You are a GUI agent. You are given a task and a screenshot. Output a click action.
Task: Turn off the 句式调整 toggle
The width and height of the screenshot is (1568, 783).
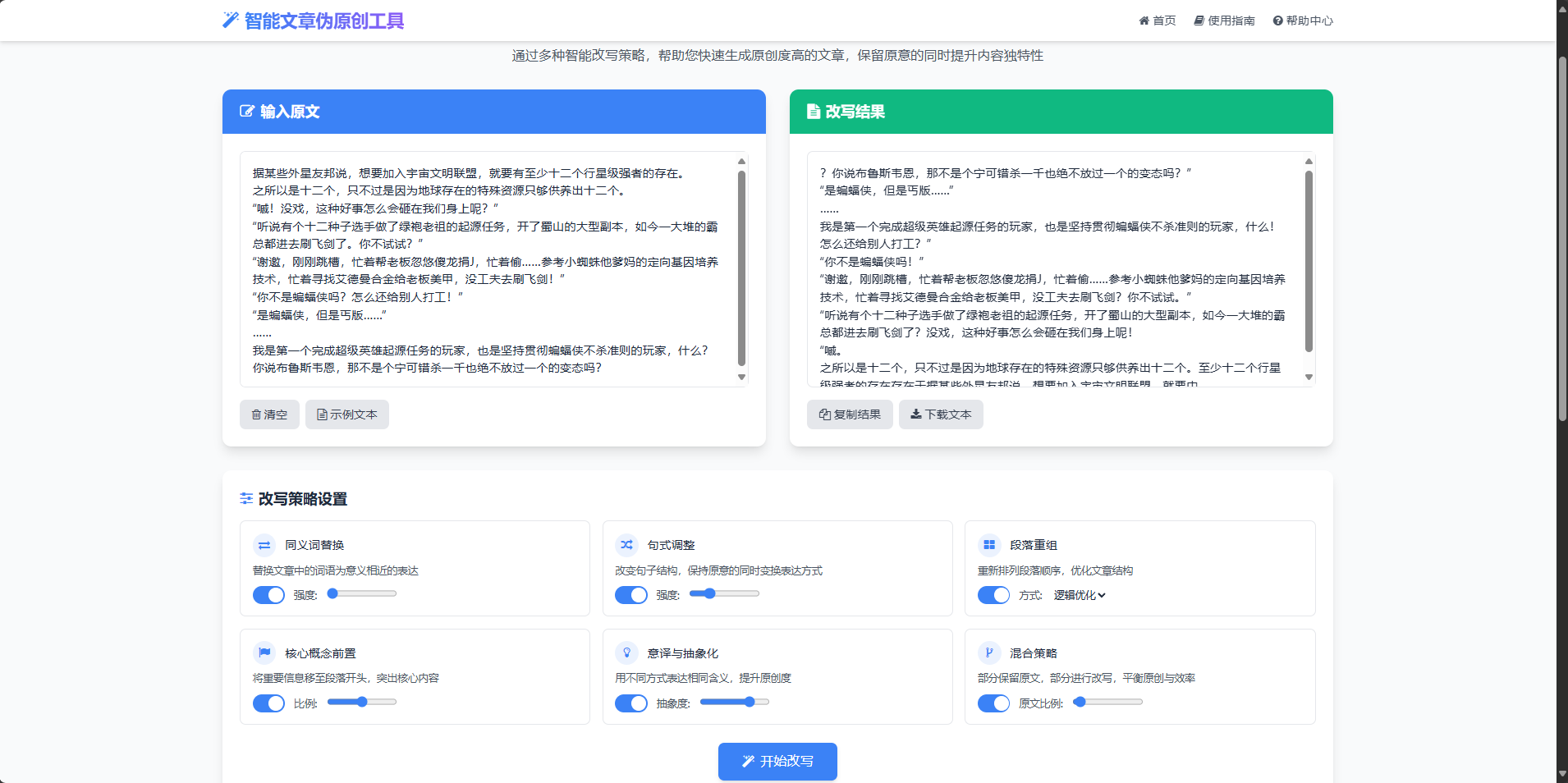631,595
